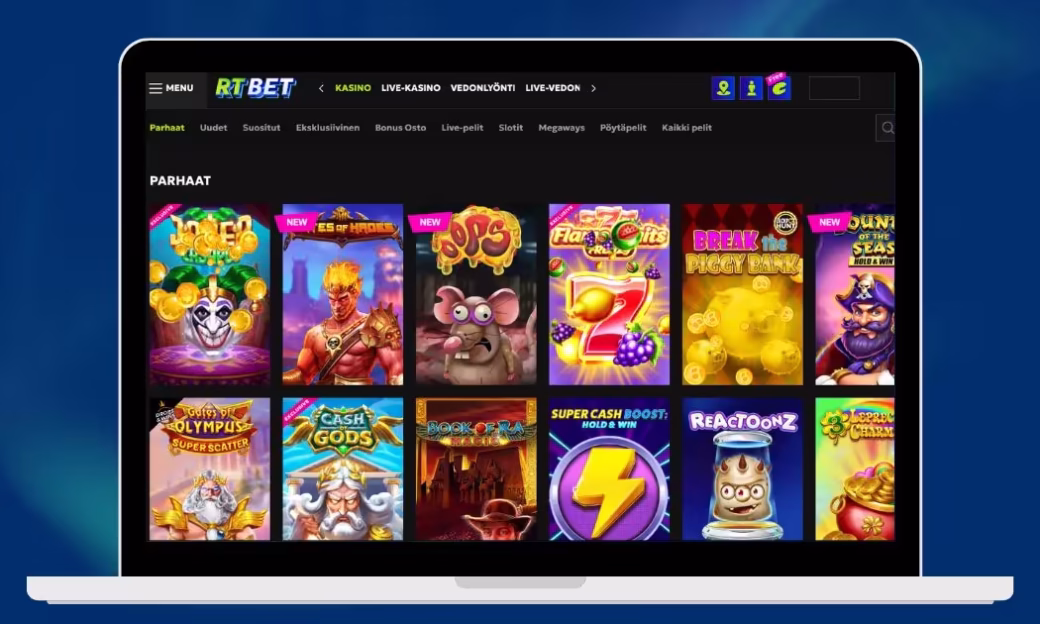Open the Eksklusiivinen tab
The image size is (1040, 624).
point(328,127)
